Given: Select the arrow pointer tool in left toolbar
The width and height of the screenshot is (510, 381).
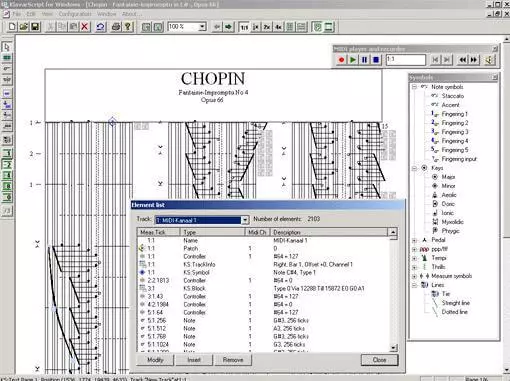Looking at the screenshot, I should pyautogui.click(x=7, y=47).
